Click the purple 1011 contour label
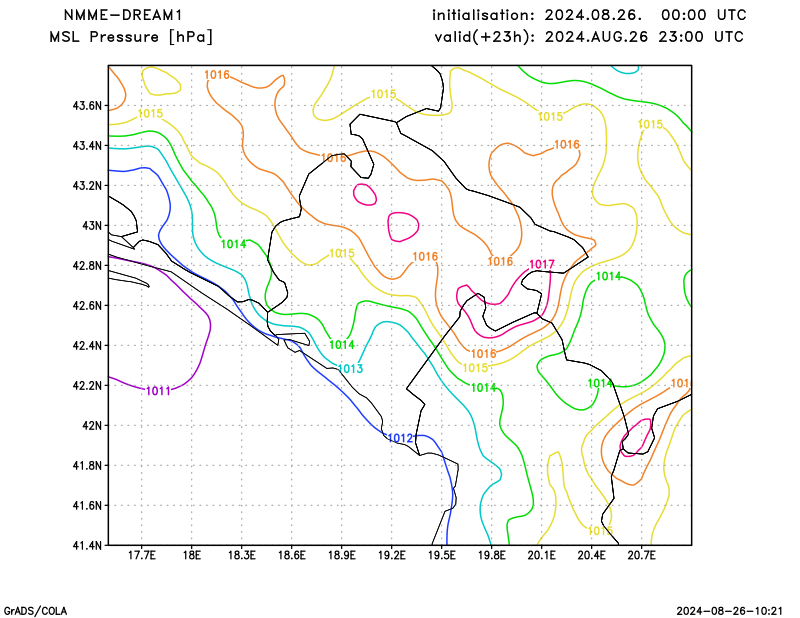The height and width of the screenshot is (618, 800). [x=158, y=391]
